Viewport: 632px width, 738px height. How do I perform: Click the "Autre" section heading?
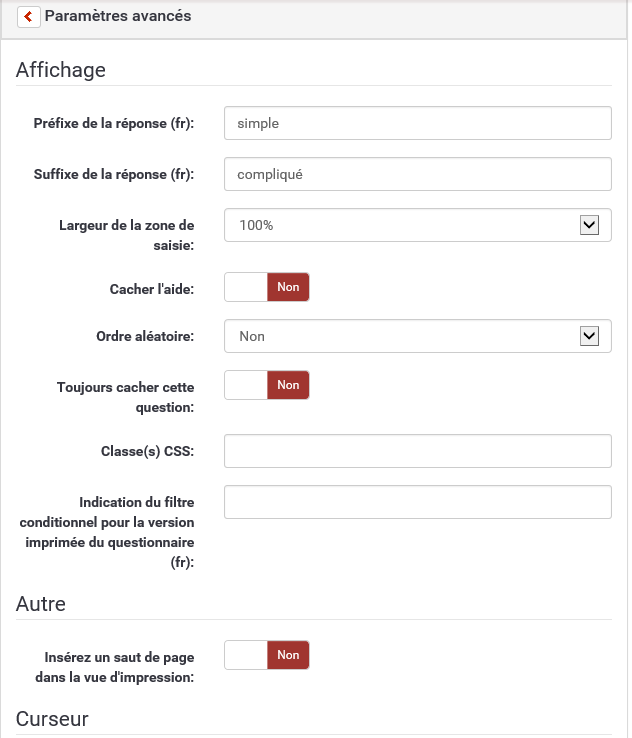click(x=41, y=604)
